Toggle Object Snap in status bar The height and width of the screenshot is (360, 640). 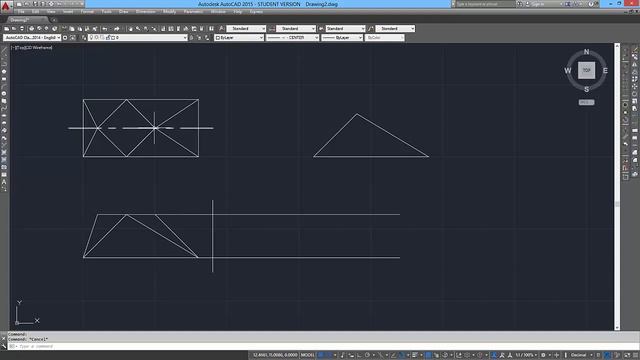coord(401,355)
